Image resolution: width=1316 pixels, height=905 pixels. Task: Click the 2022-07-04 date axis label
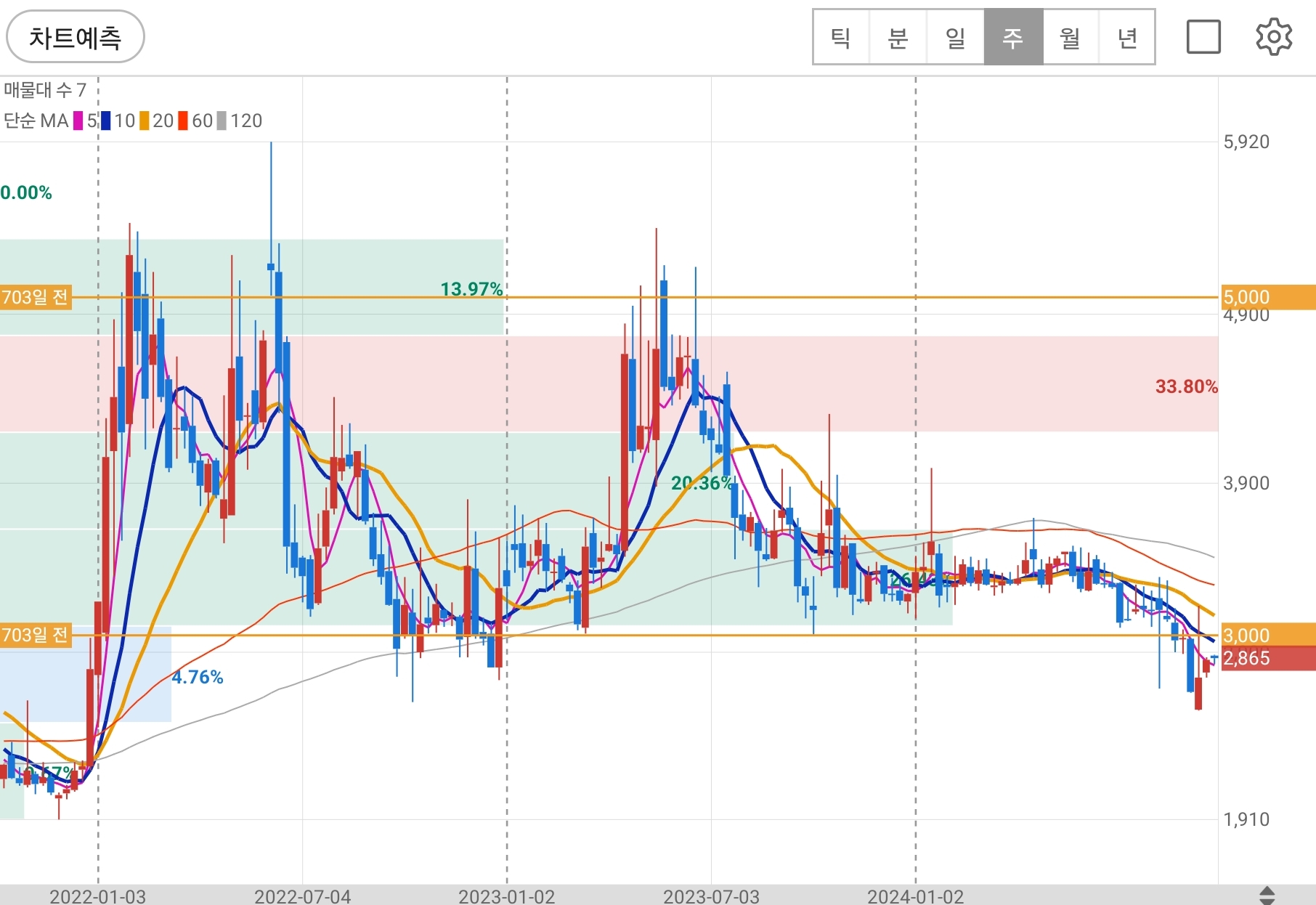(x=302, y=896)
